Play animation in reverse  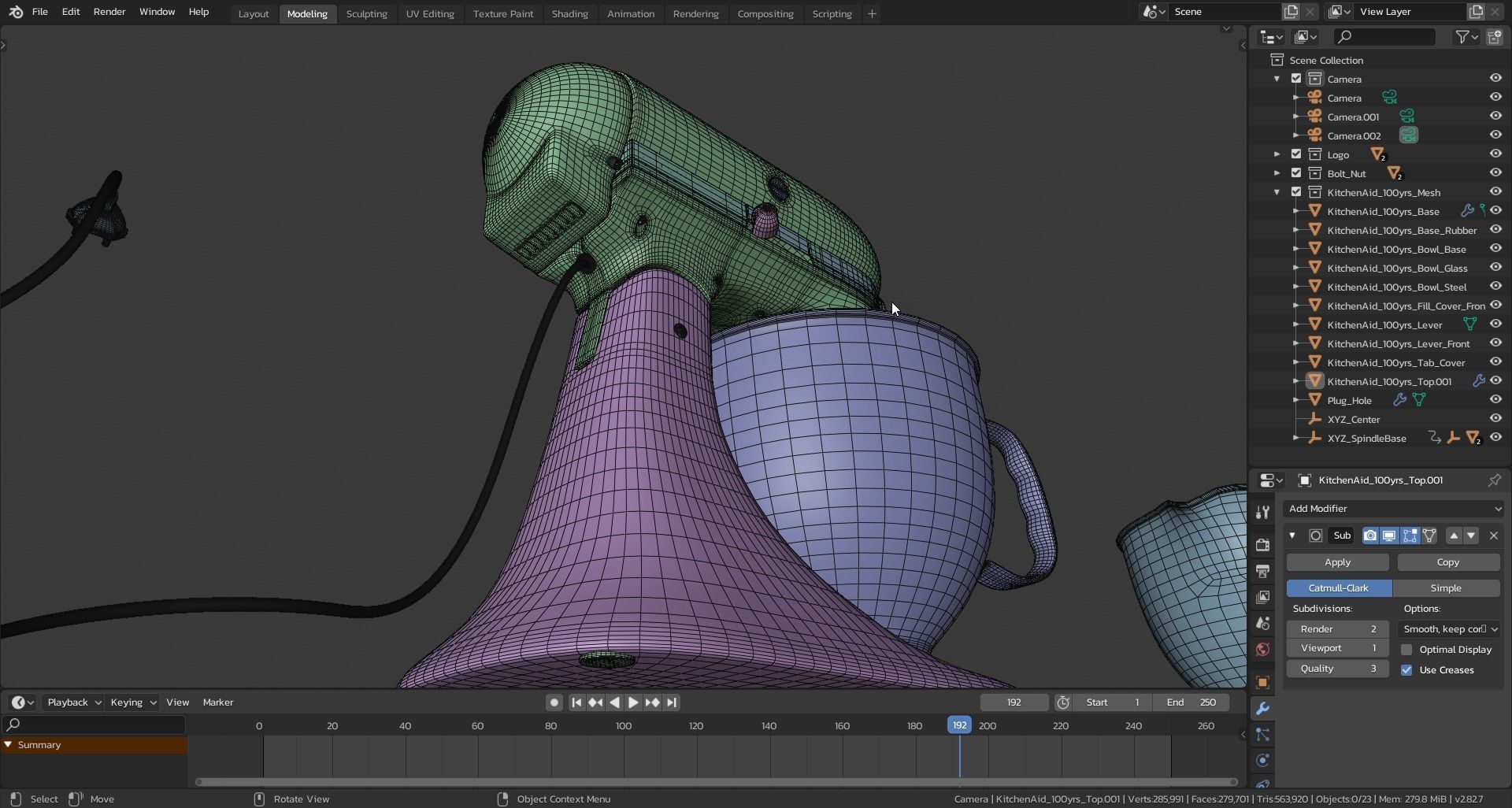click(x=614, y=702)
